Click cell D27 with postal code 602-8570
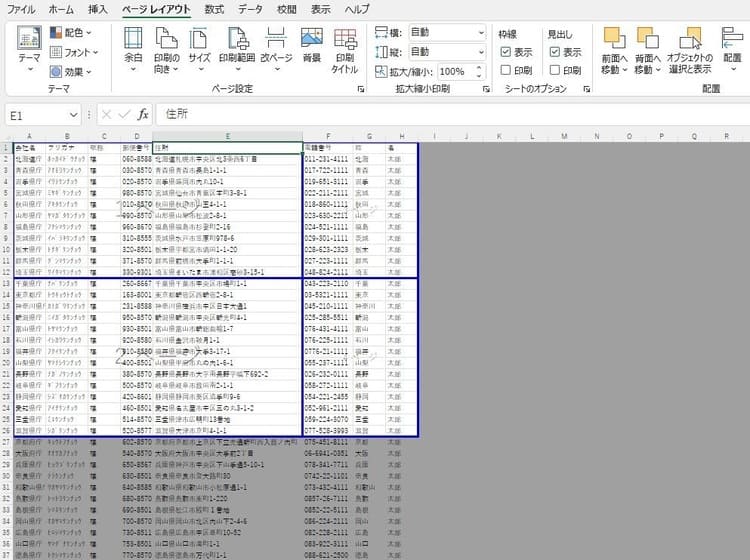This screenshot has height=560, width=750. (x=136, y=442)
